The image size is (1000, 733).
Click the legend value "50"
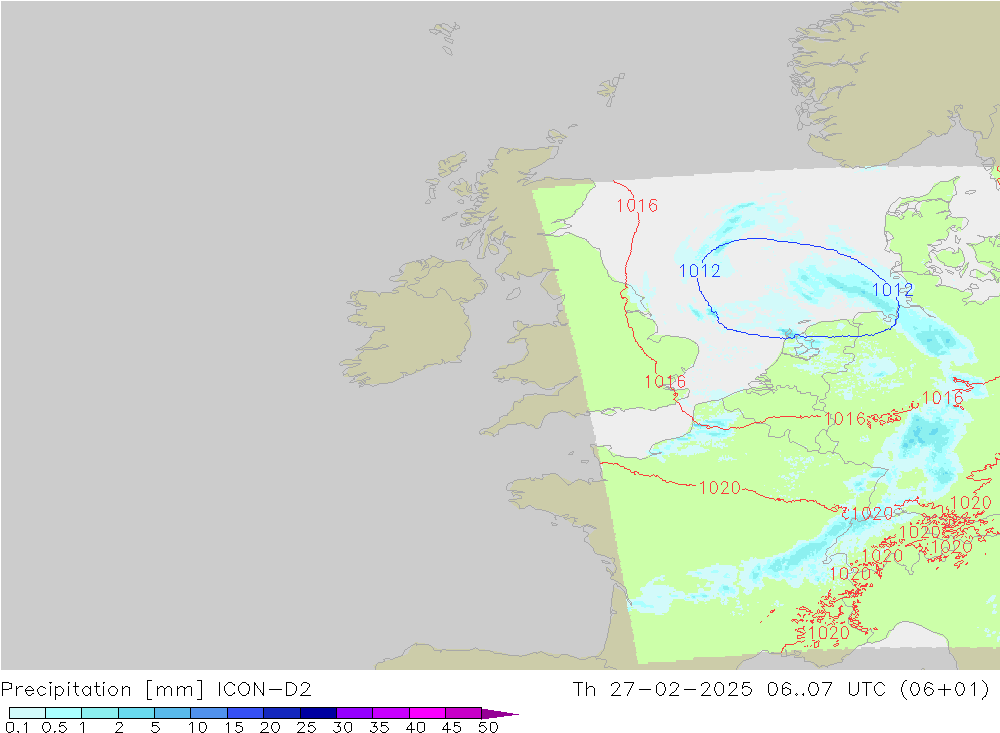488,727
